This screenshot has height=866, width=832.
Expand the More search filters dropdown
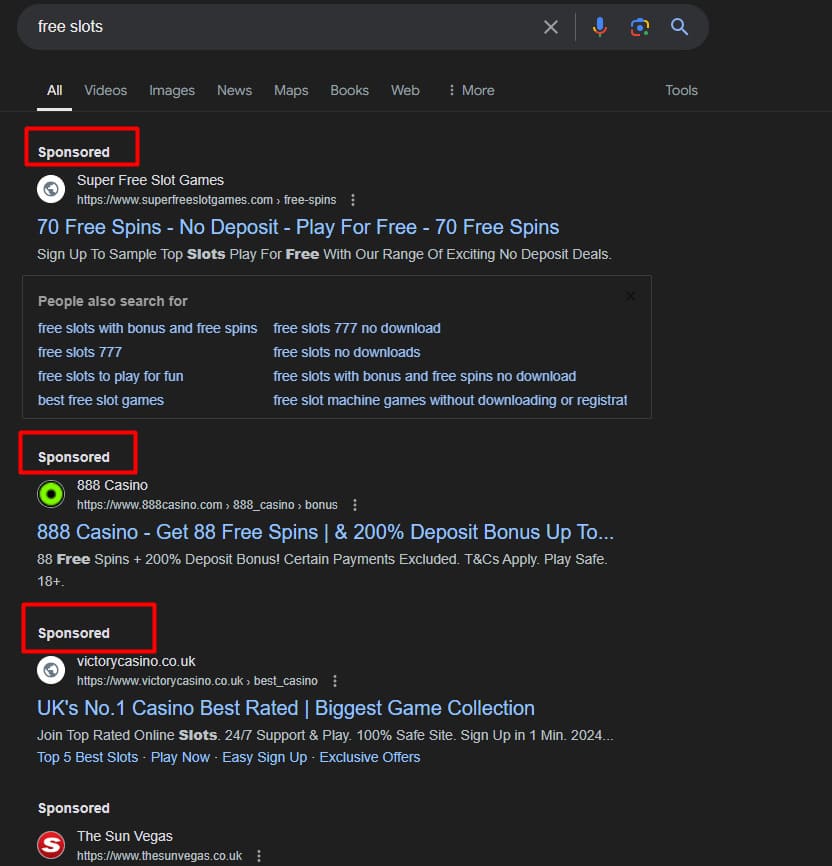pos(471,90)
